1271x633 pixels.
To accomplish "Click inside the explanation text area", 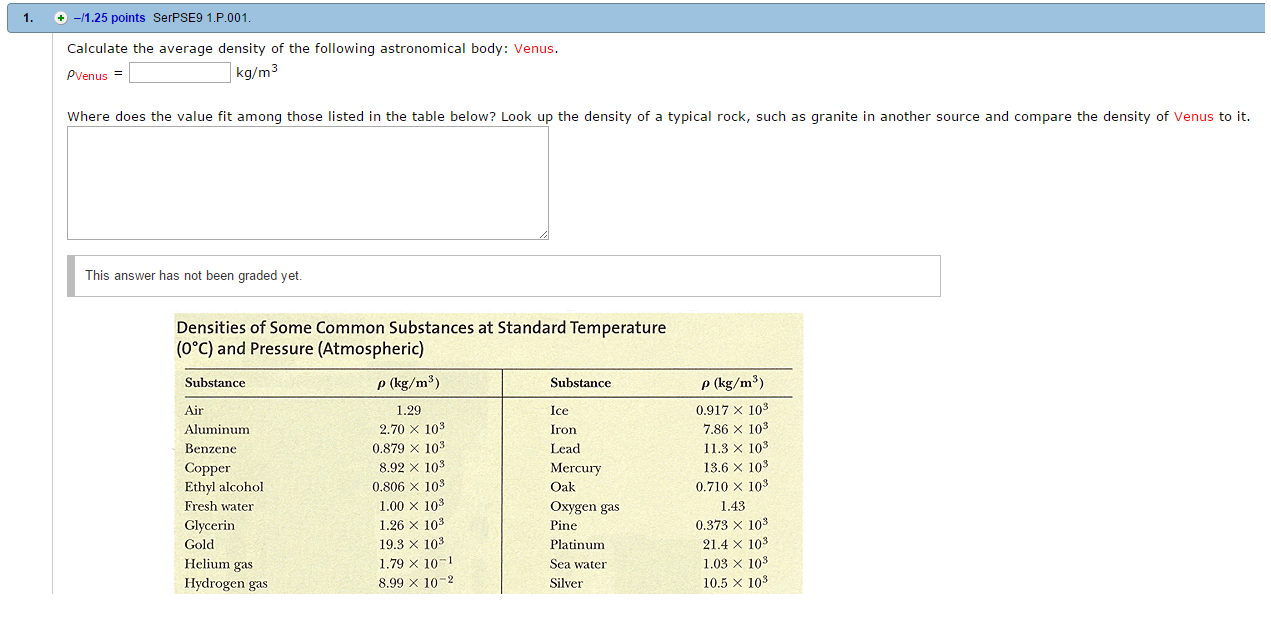I will point(306,182).
